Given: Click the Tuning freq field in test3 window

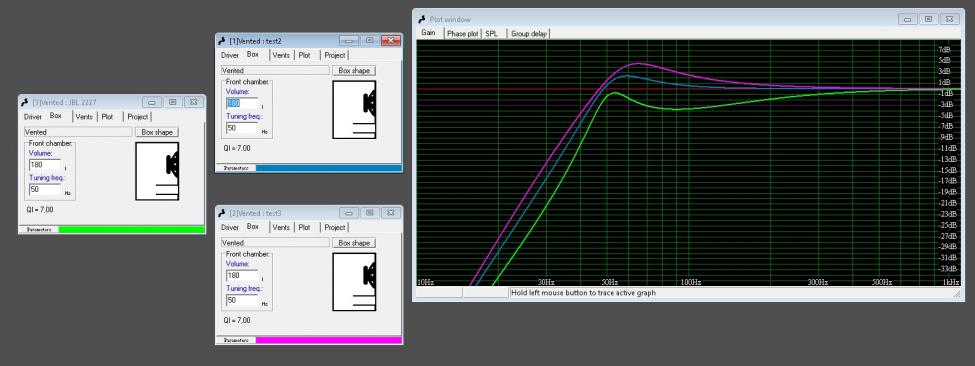Looking at the screenshot, I should tap(242, 300).
